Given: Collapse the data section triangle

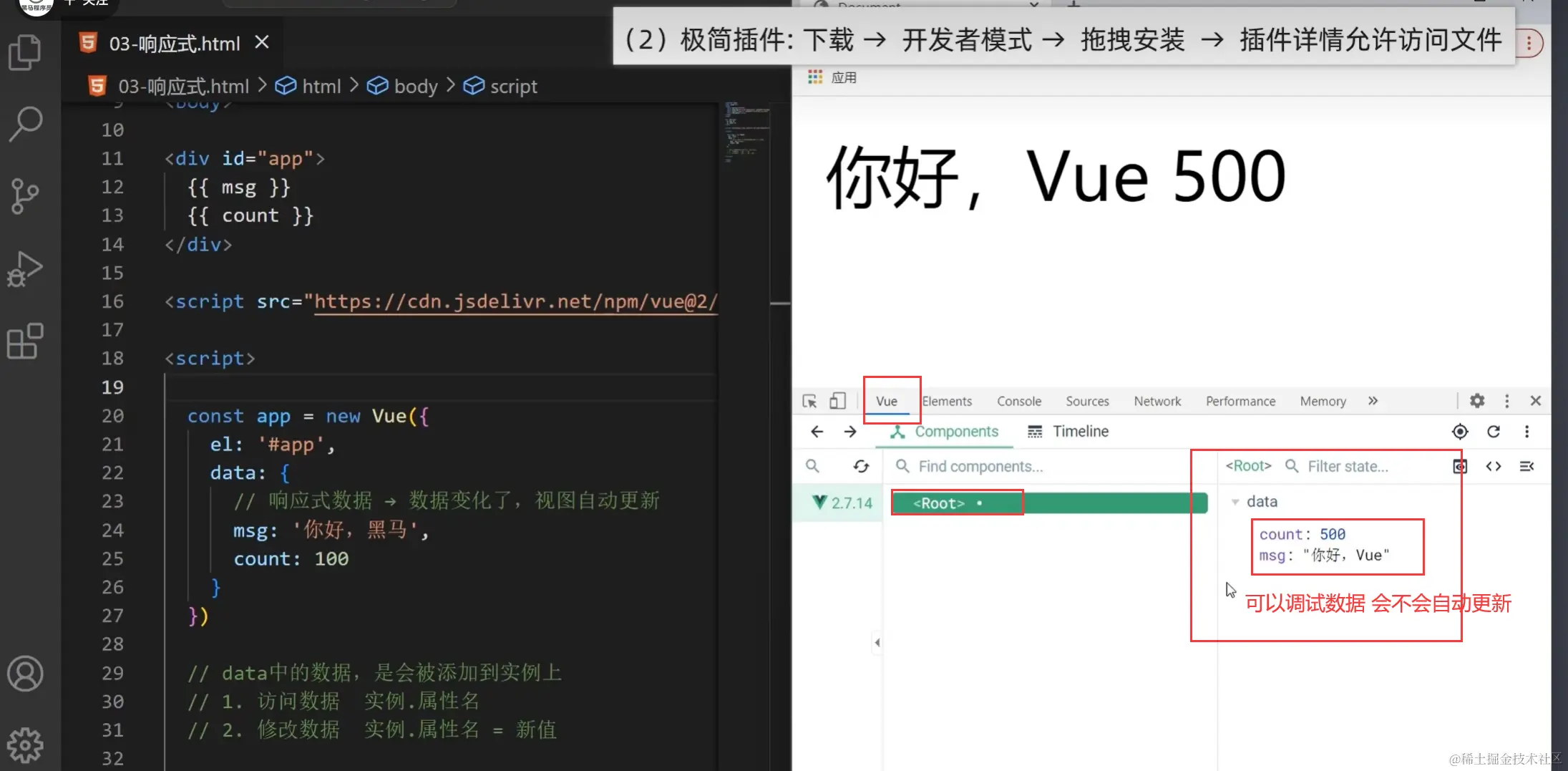Looking at the screenshot, I should click(1235, 502).
